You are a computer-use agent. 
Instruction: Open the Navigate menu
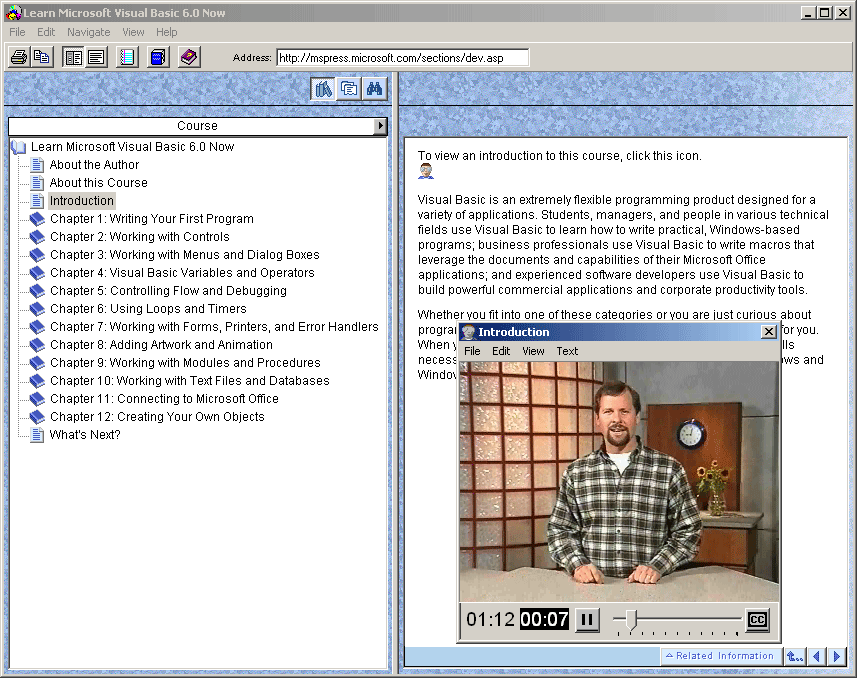[89, 32]
